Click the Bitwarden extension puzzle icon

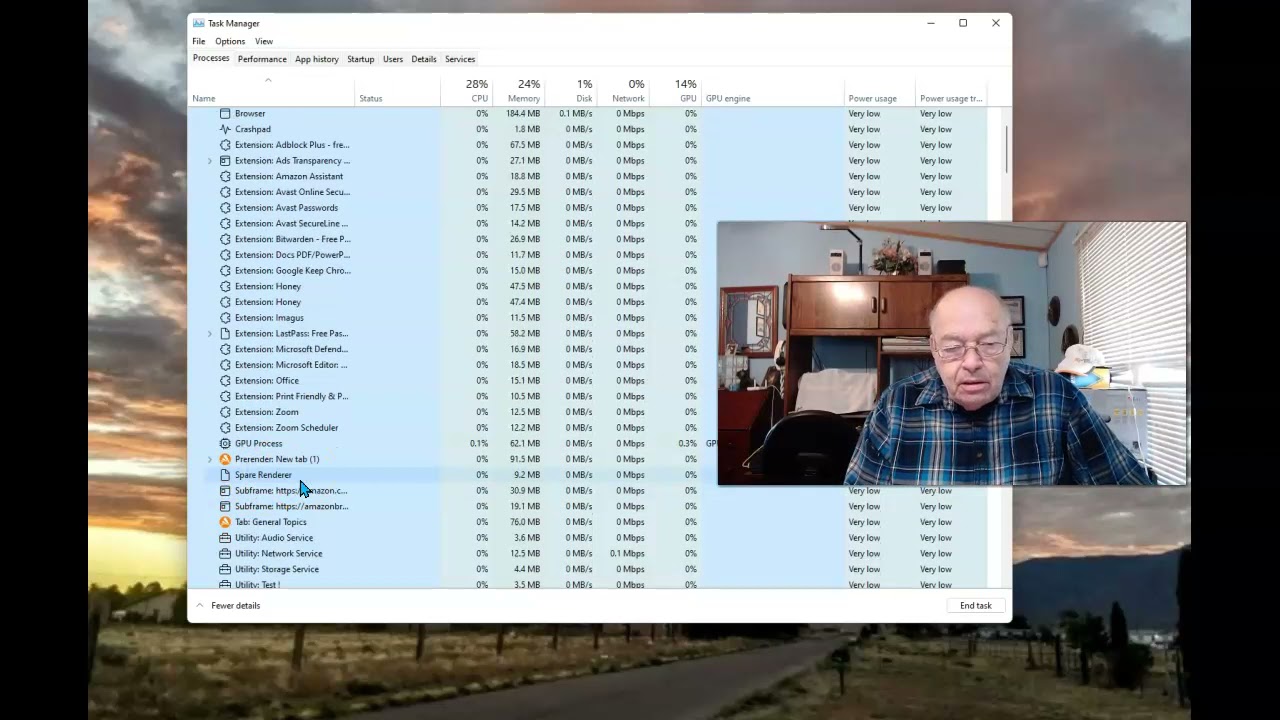coord(225,239)
